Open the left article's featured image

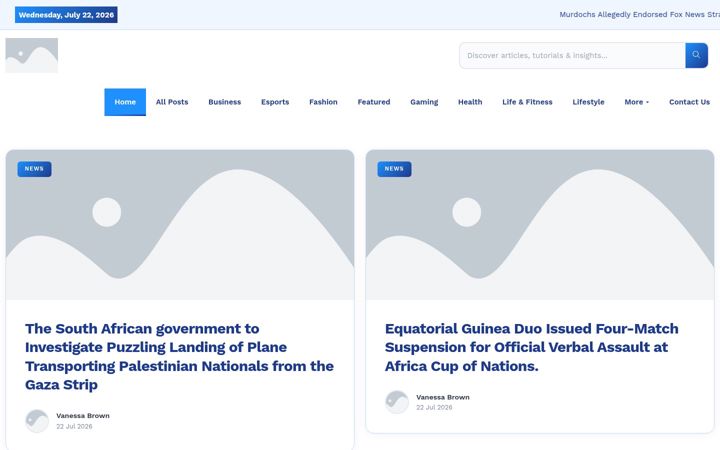(x=180, y=225)
